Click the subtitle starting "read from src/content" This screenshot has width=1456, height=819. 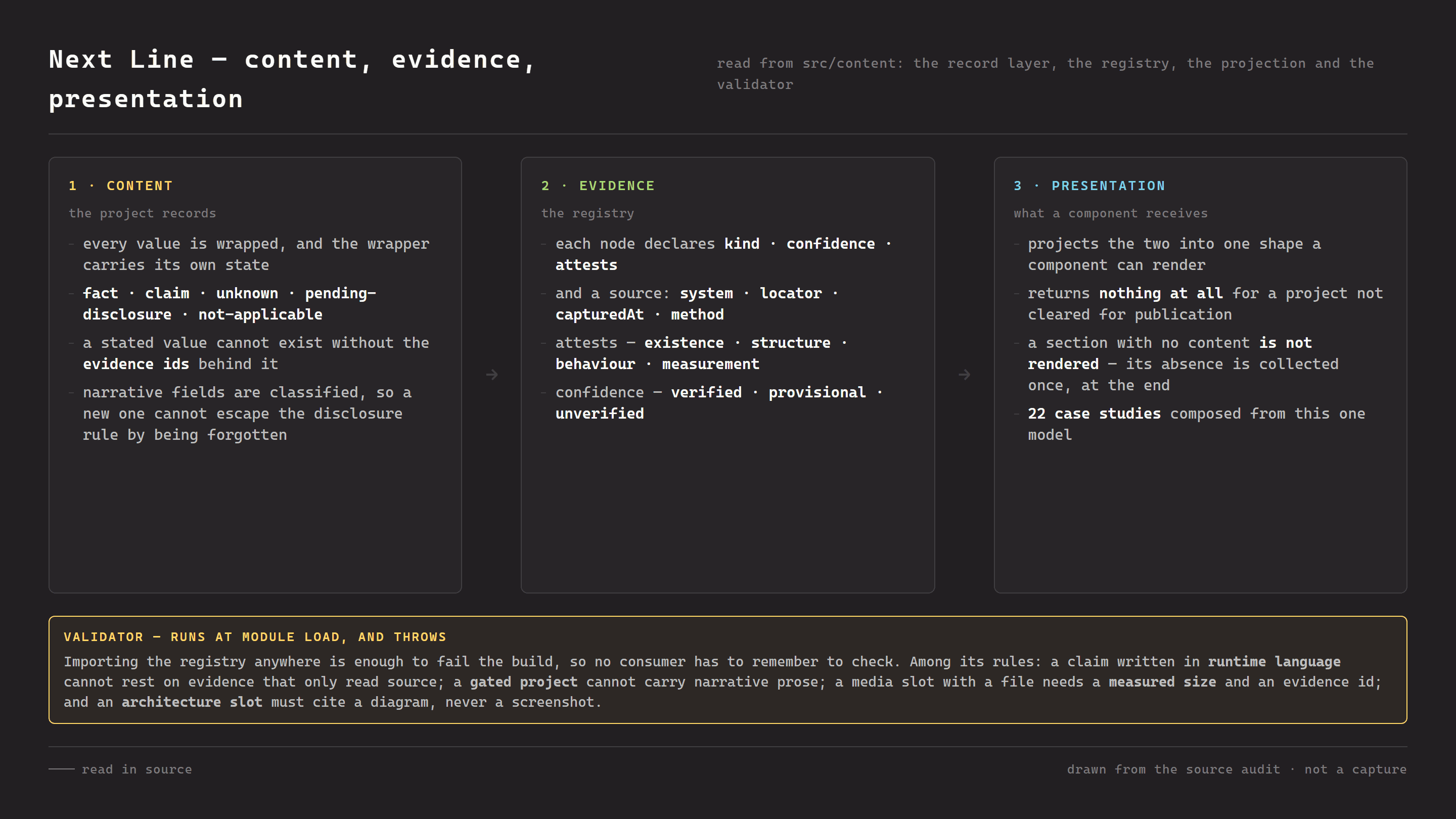(x=1045, y=74)
